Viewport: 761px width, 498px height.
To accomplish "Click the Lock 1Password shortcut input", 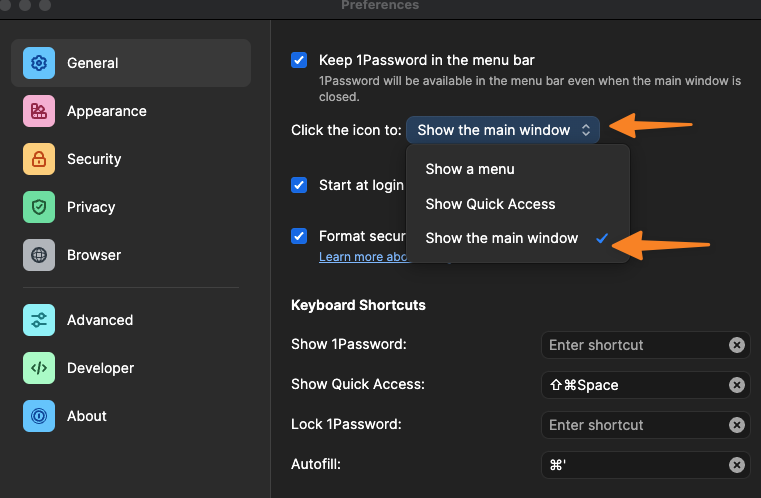I will point(645,425).
